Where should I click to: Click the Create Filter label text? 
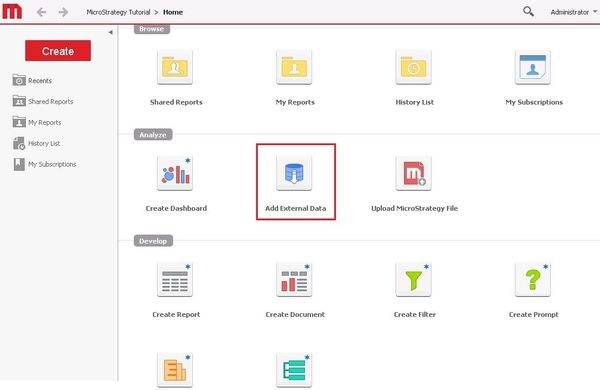tap(415, 315)
